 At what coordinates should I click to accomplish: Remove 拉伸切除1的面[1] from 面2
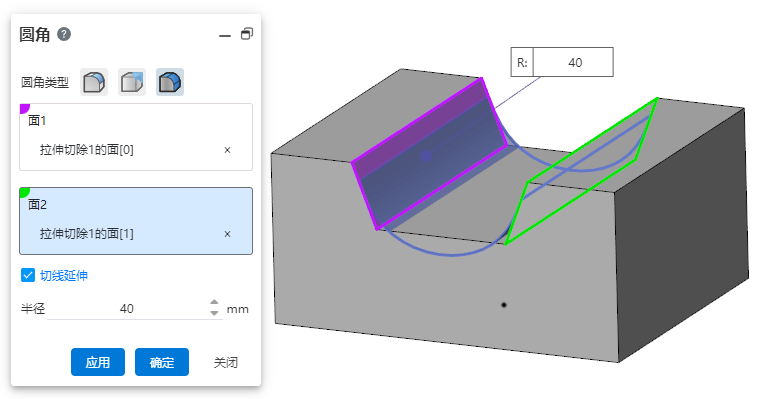227,234
